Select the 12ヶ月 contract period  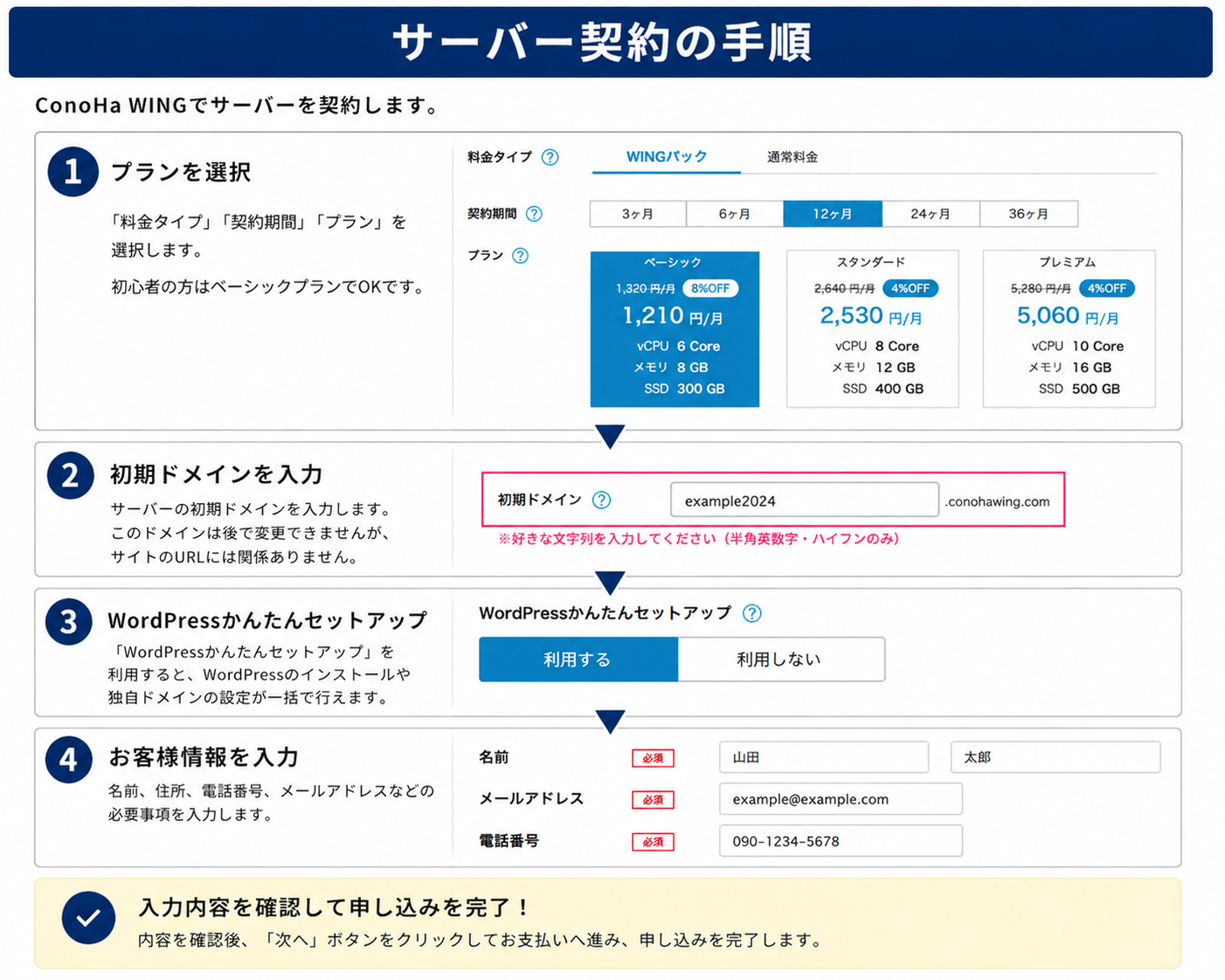[x=833, y=214]
